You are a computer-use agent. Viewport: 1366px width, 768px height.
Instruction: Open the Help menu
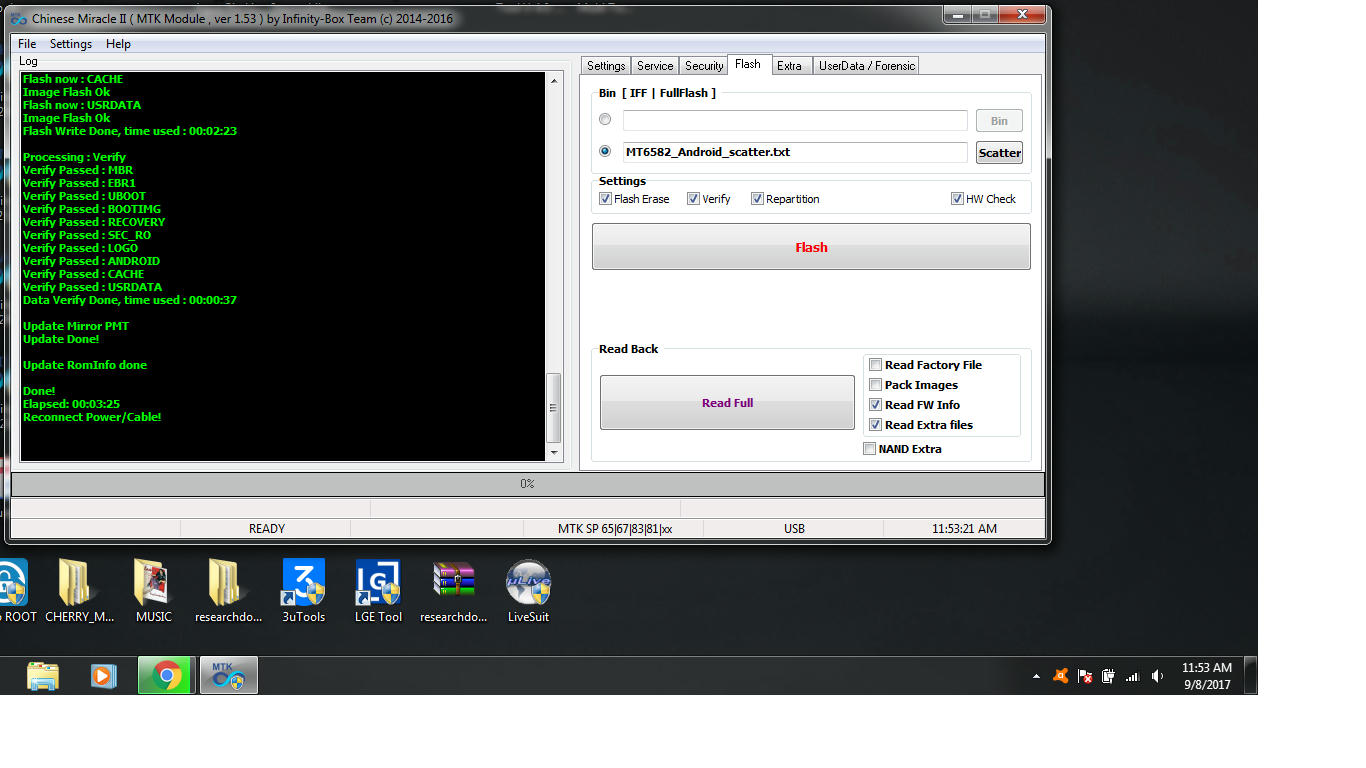coord(118,44)
